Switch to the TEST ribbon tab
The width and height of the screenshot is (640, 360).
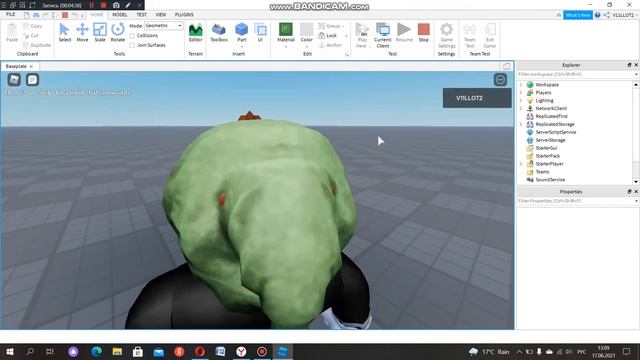[x=141, y=15]
